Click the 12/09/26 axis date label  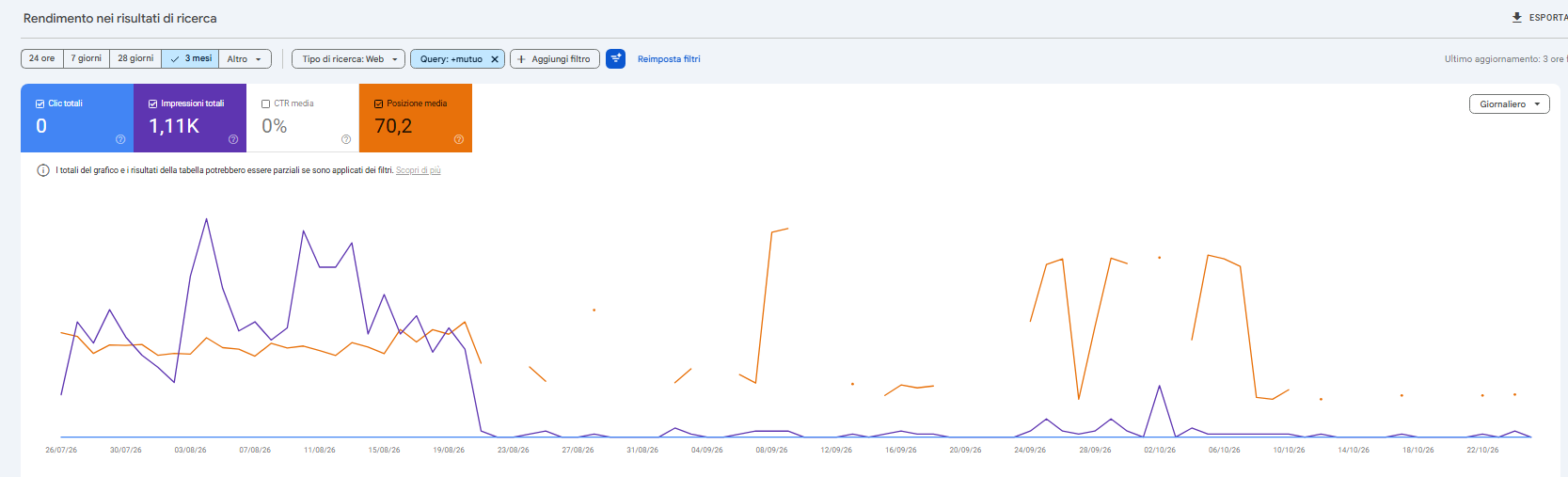click(x=836, y=451)
